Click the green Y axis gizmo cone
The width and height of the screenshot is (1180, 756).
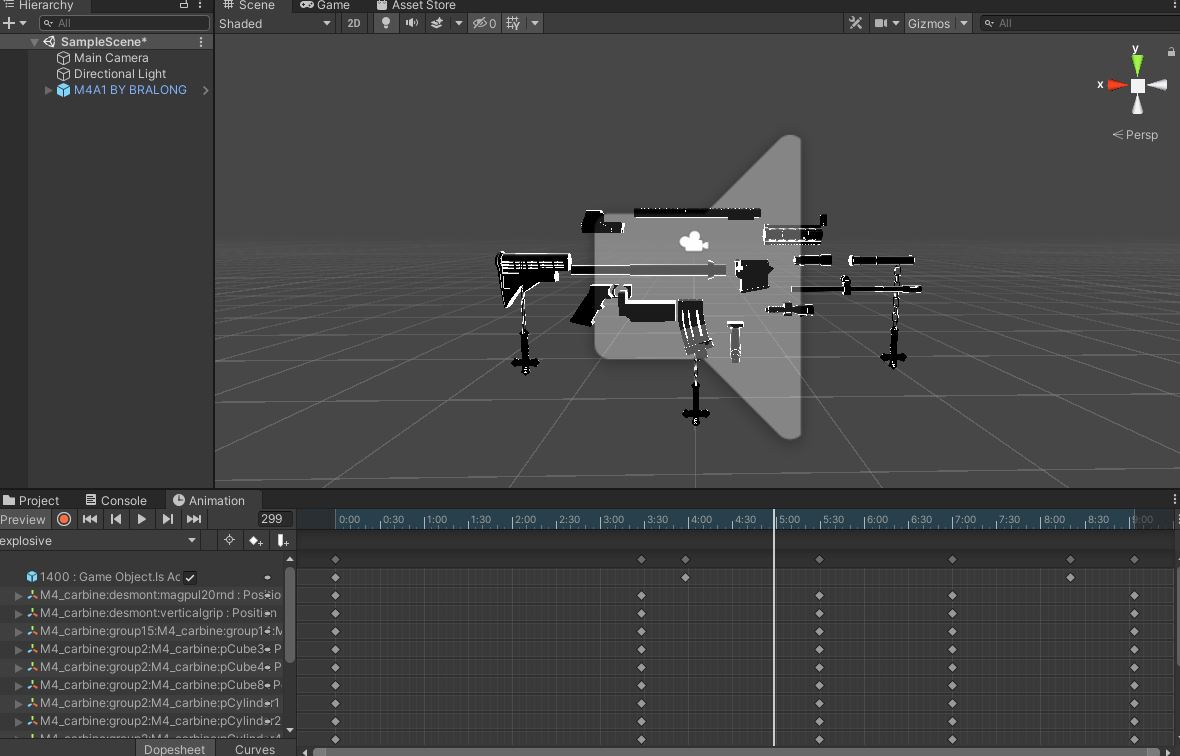(1137, 64)
